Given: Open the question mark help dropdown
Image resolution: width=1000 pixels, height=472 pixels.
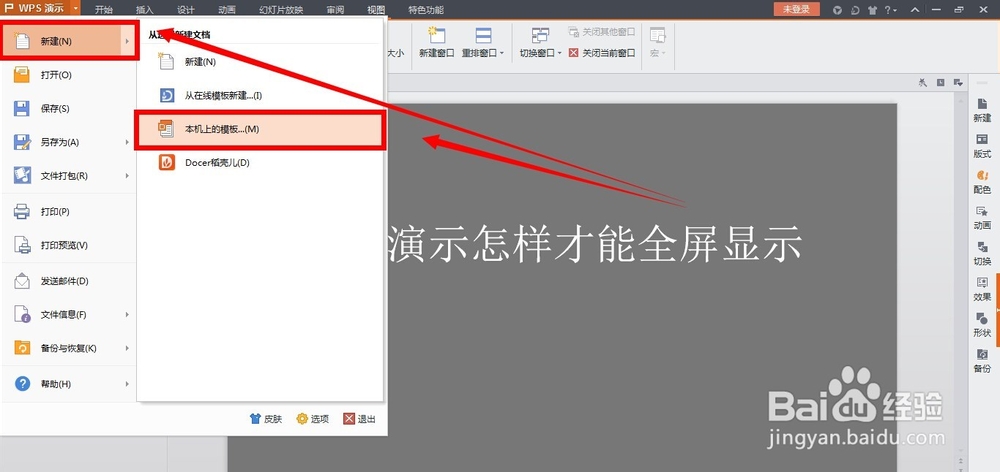Looking at the screenshot, I should [x=890, y=10].
